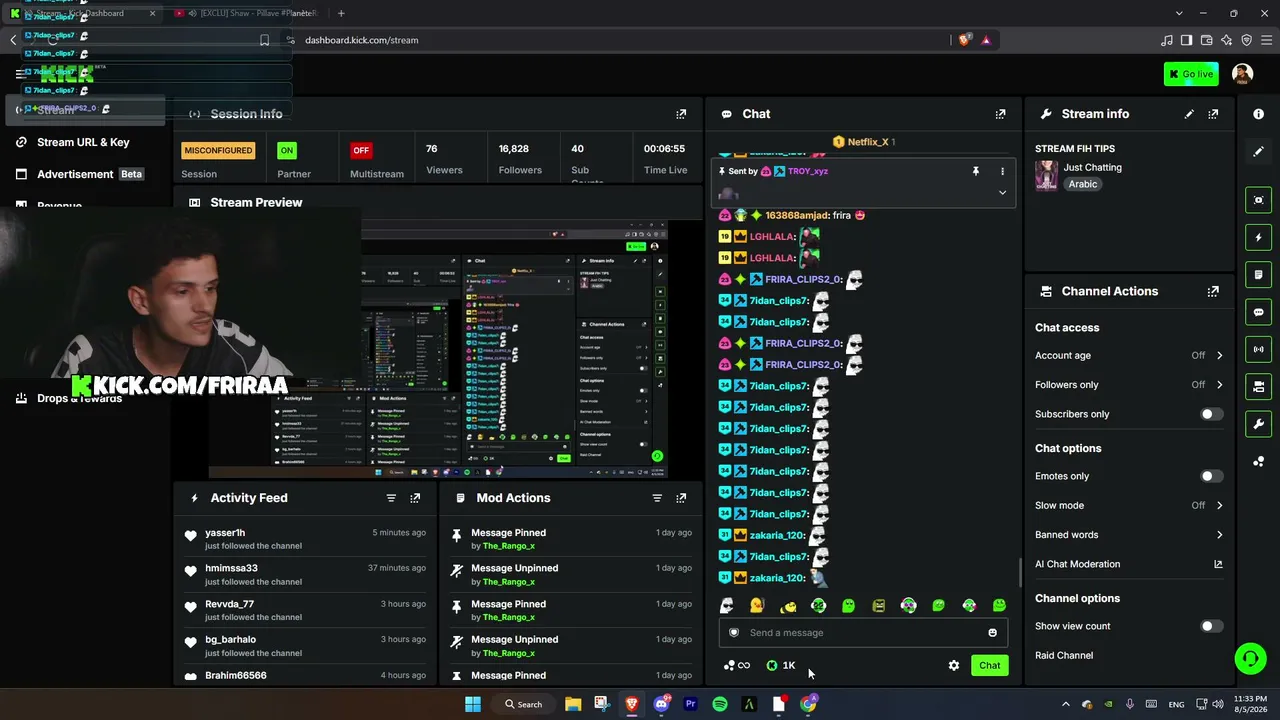The image size is (1280, 720).
Task: Open Windows taskbar Search
Action: pyautogui.click(x=523, y=704)
